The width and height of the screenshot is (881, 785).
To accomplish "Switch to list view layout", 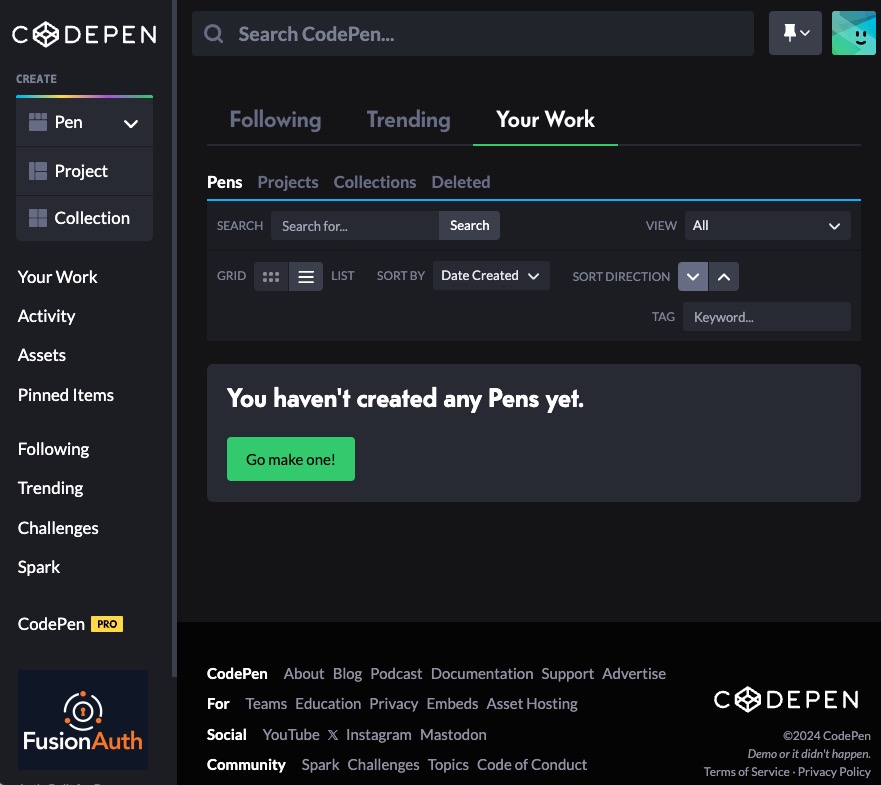I will click(x=306, y=277).
